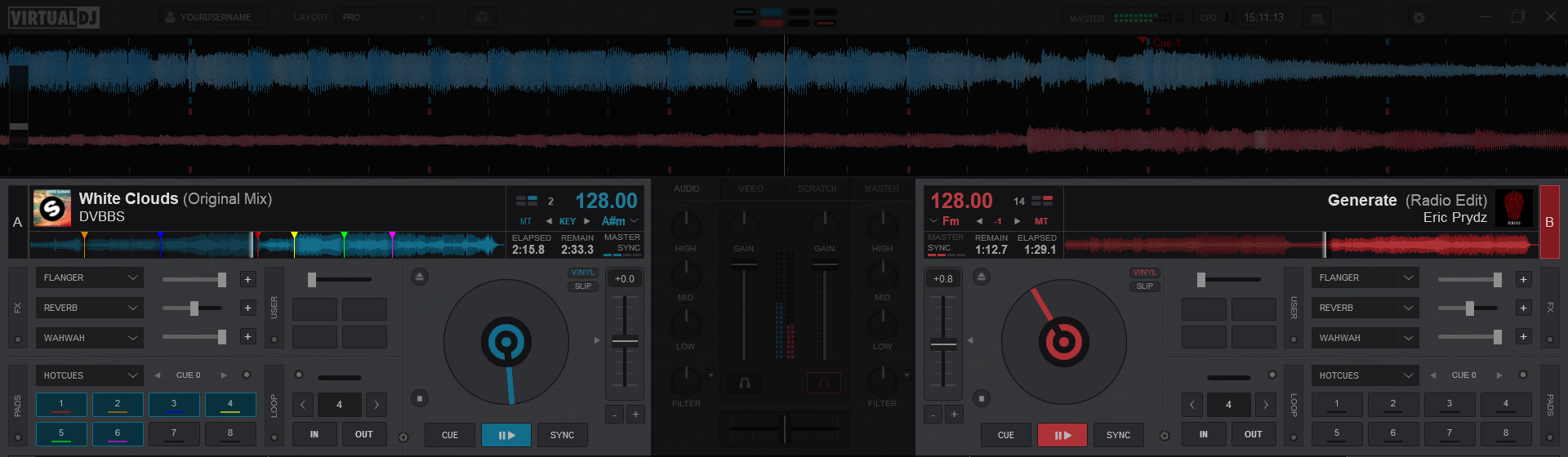Click pitch minus button on deck B

(933, 415)
